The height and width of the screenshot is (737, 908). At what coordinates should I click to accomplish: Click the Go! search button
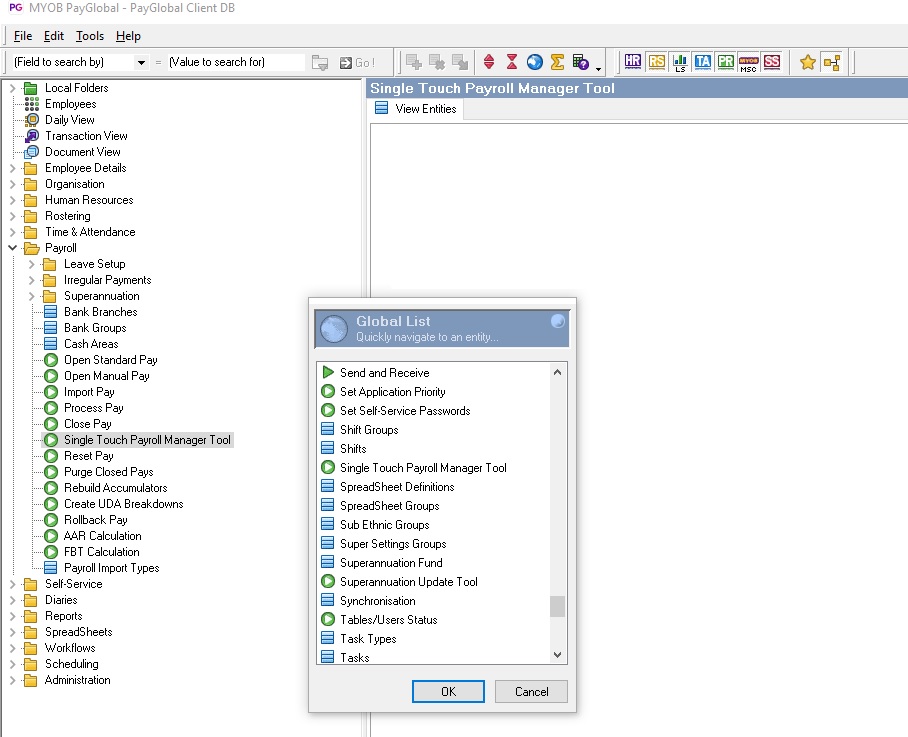point(357,63)
